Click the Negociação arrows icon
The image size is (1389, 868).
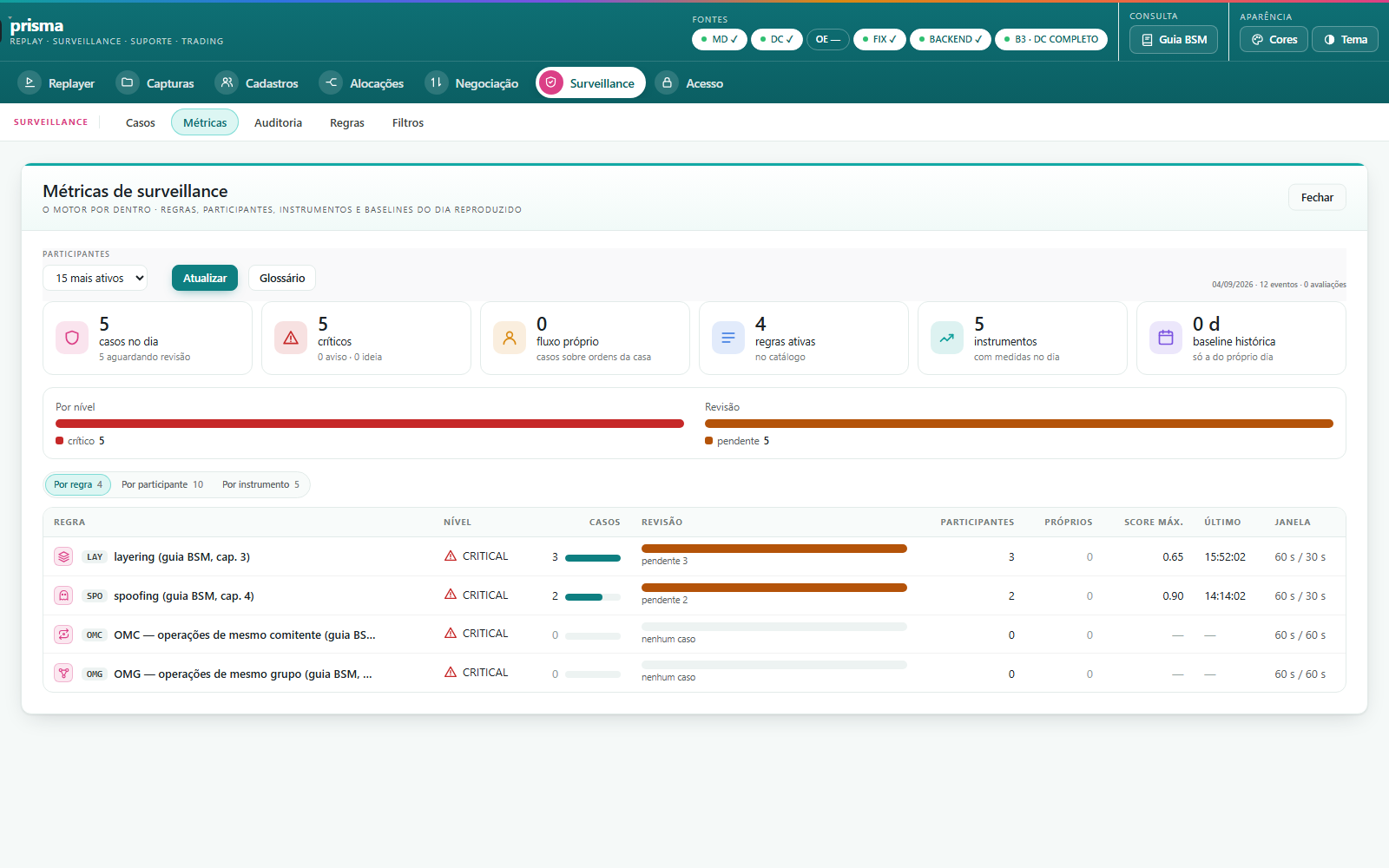437,82
